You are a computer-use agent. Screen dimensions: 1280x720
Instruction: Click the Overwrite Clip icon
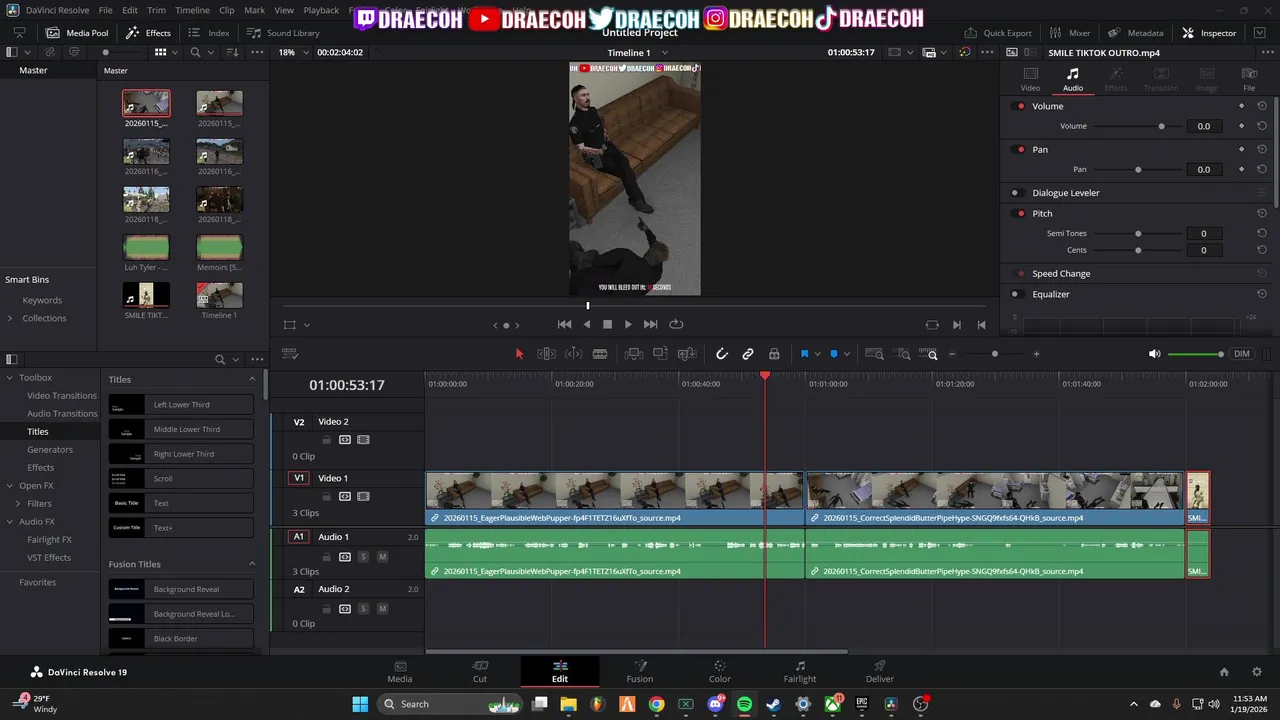point(660,354)
